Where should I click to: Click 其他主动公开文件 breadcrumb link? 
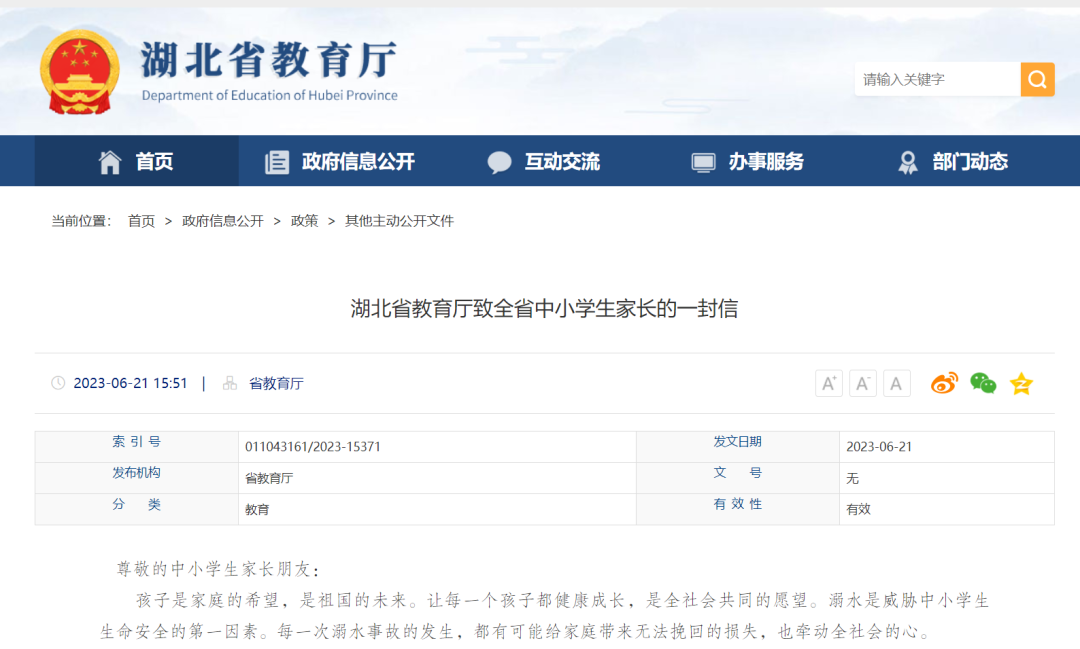tap(399, 221)
